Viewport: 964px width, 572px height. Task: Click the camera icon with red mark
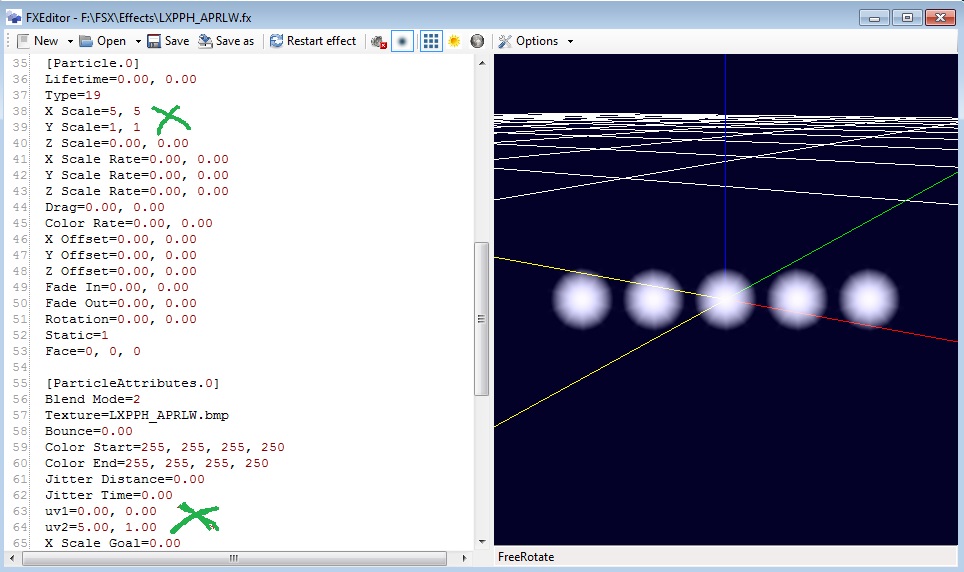point(379,41)
